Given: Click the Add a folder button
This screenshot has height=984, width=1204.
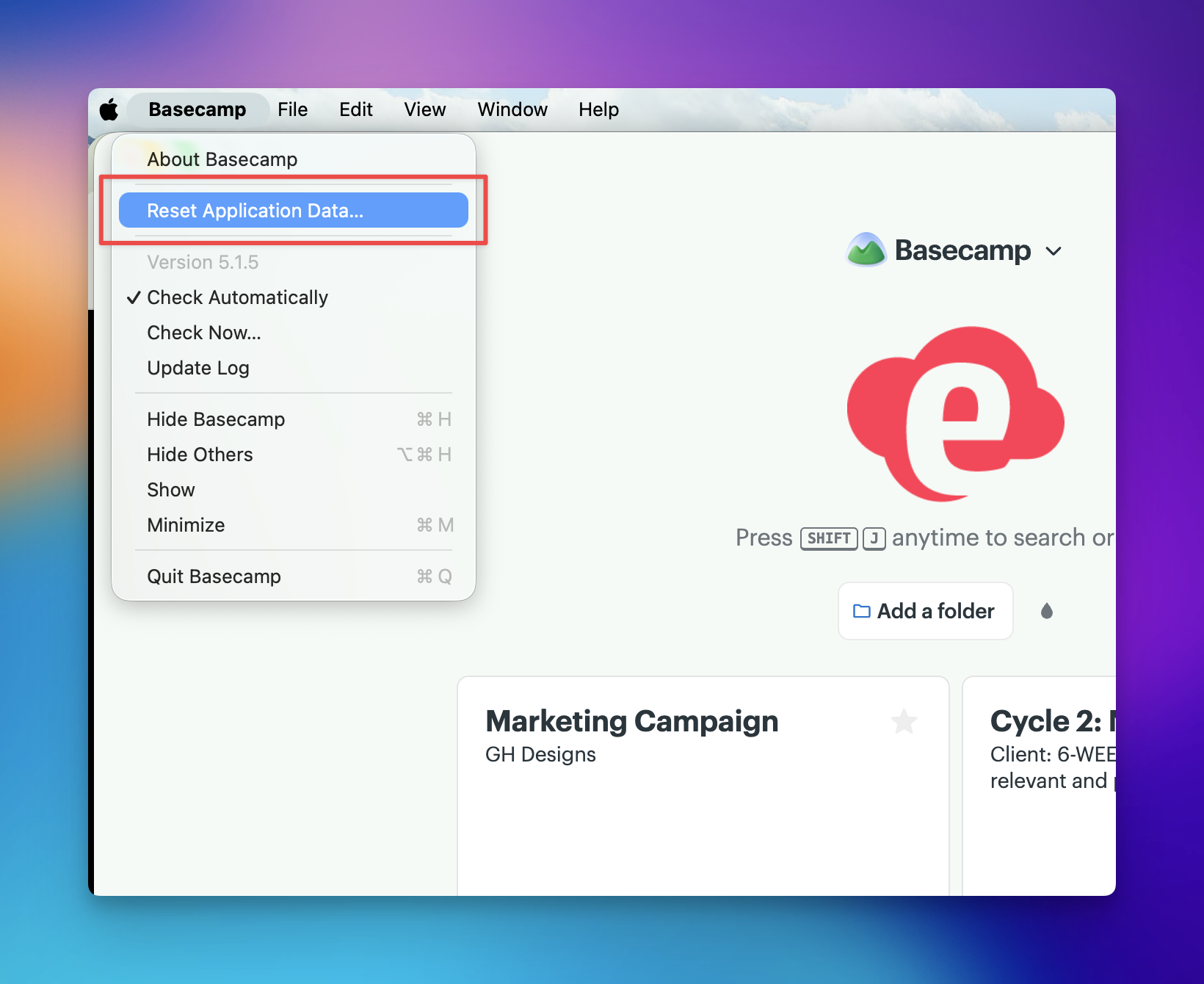Looking at the screenshot, I should click(x=925, y=611).
